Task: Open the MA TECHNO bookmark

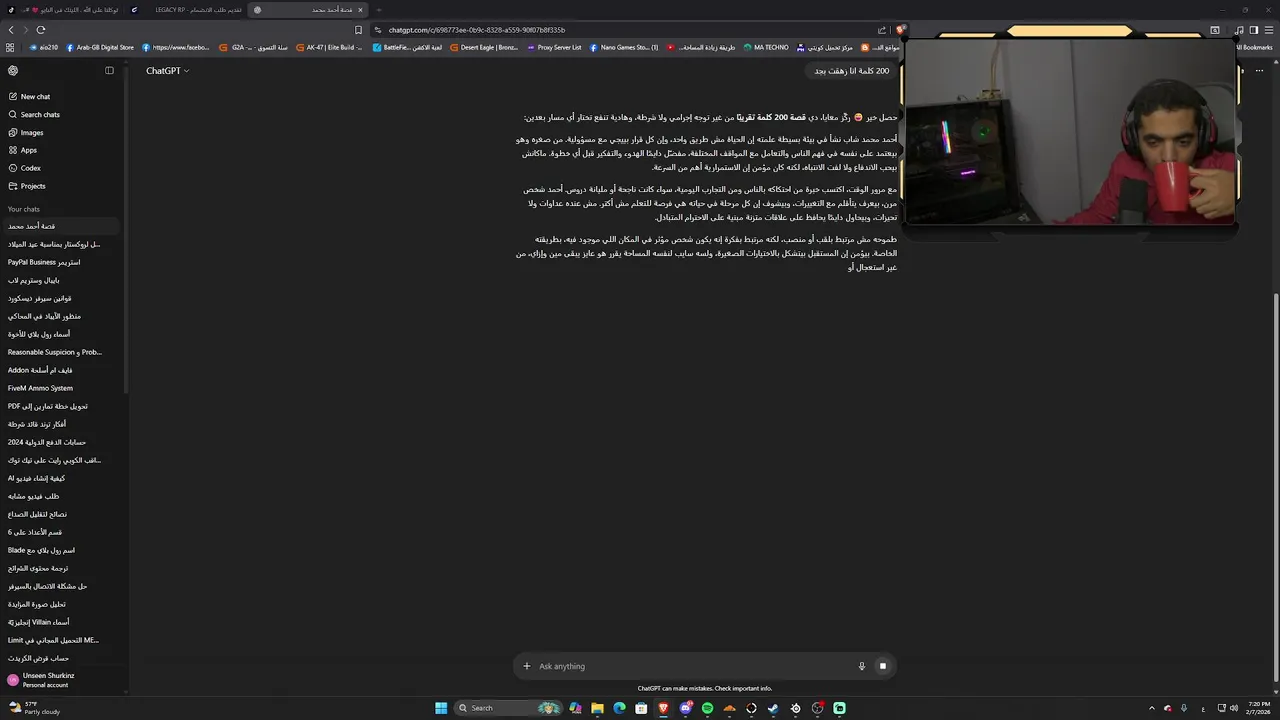Action: coord(766,47)
